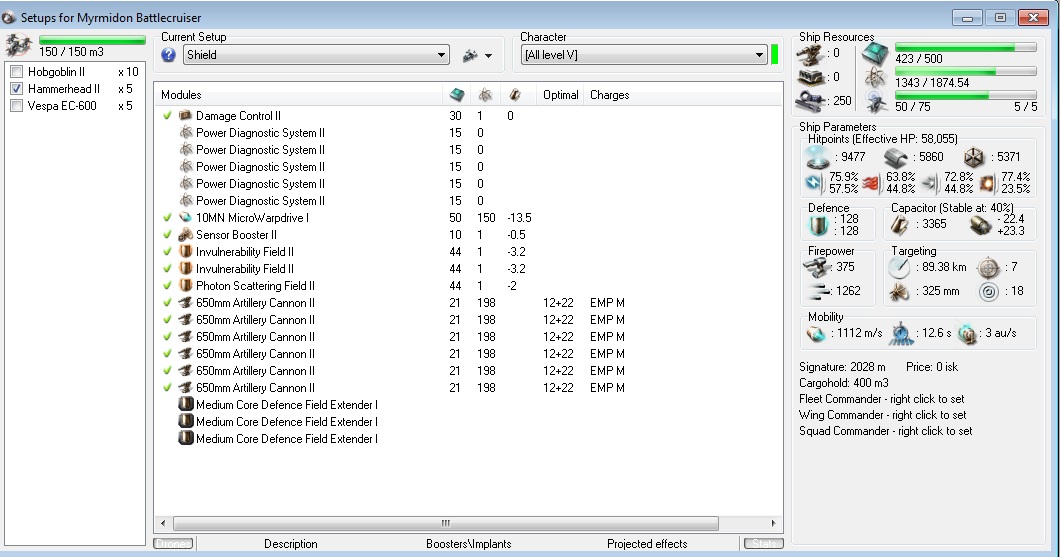Click the powergrid icon beside 1343 / 1874.54

(875, 77)
